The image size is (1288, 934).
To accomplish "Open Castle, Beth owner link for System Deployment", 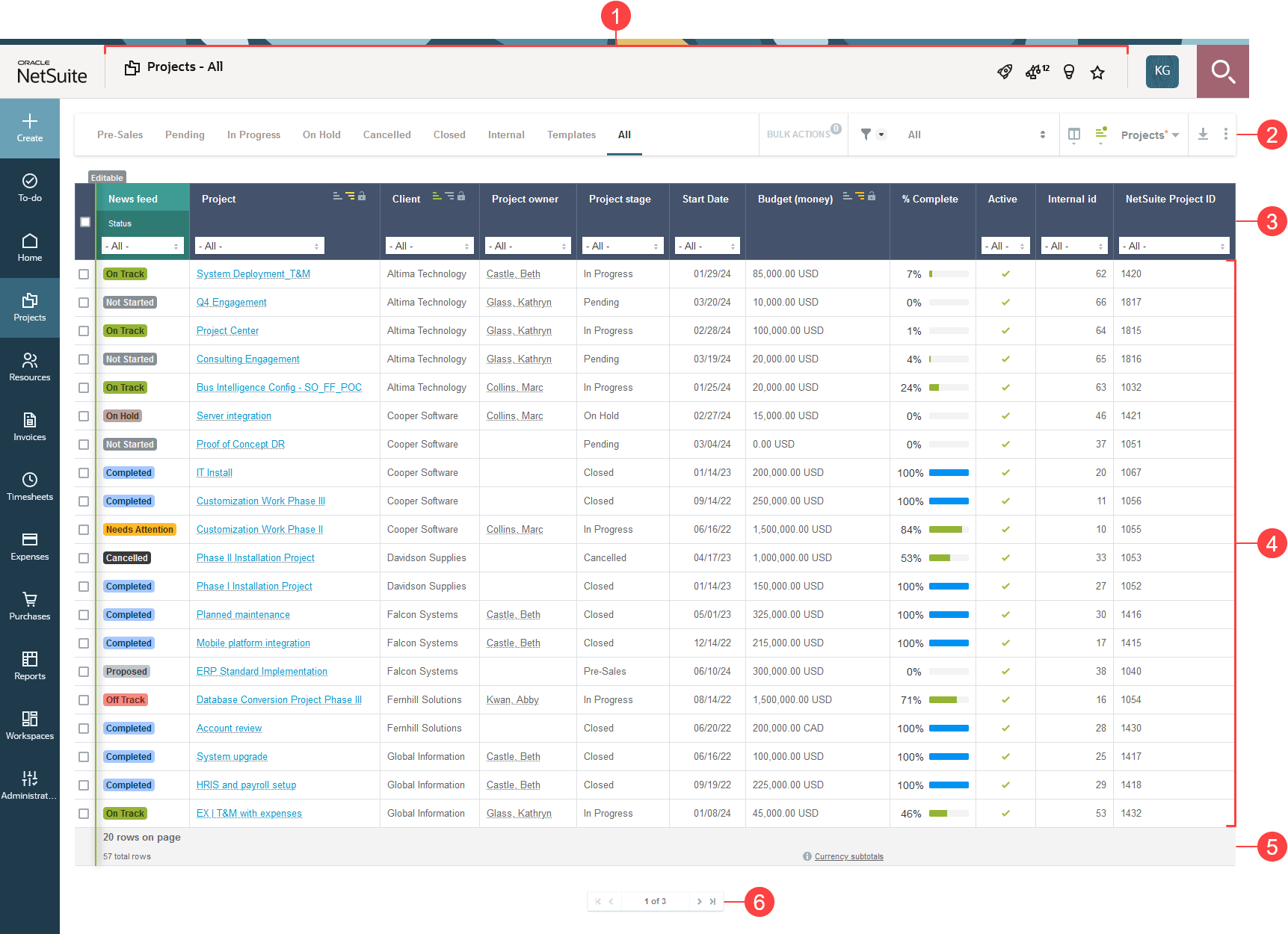I will click(x=513, y=274).
